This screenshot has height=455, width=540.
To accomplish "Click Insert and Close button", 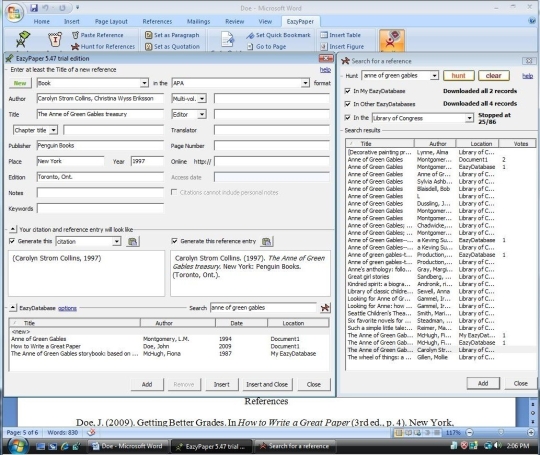I will [267, 384].
